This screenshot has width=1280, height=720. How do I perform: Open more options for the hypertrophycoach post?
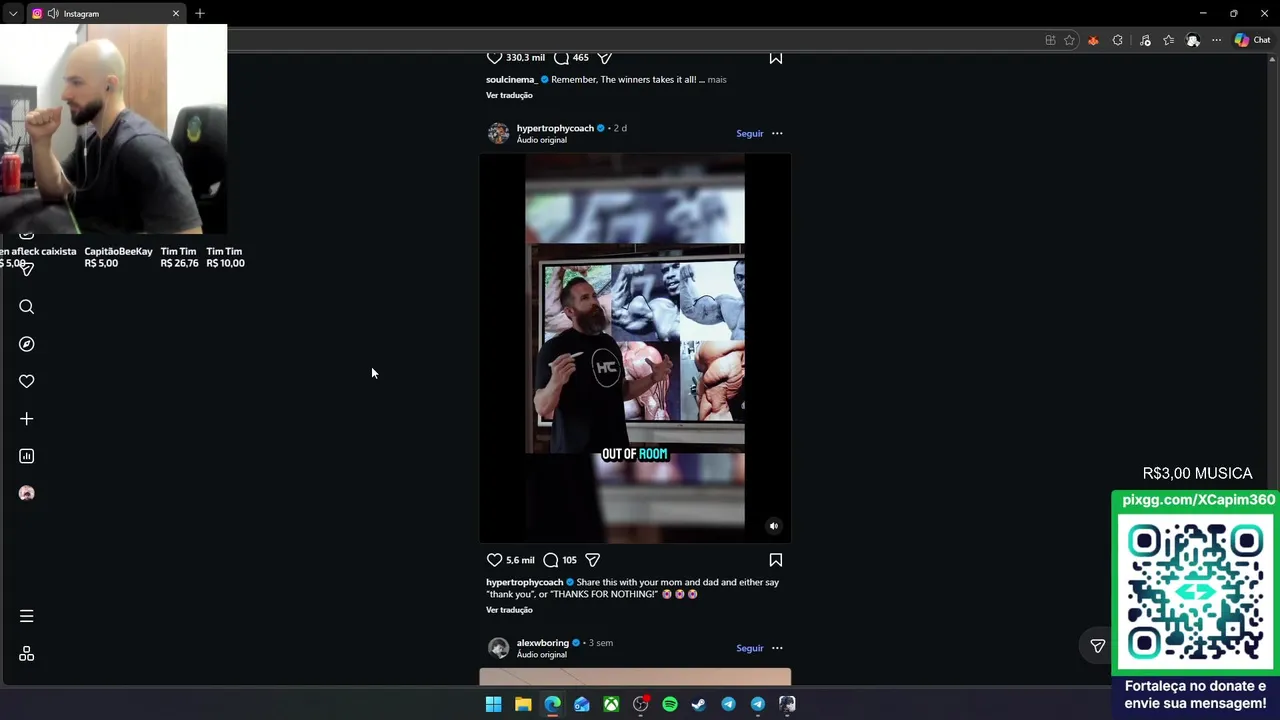(x=777, y=133)
